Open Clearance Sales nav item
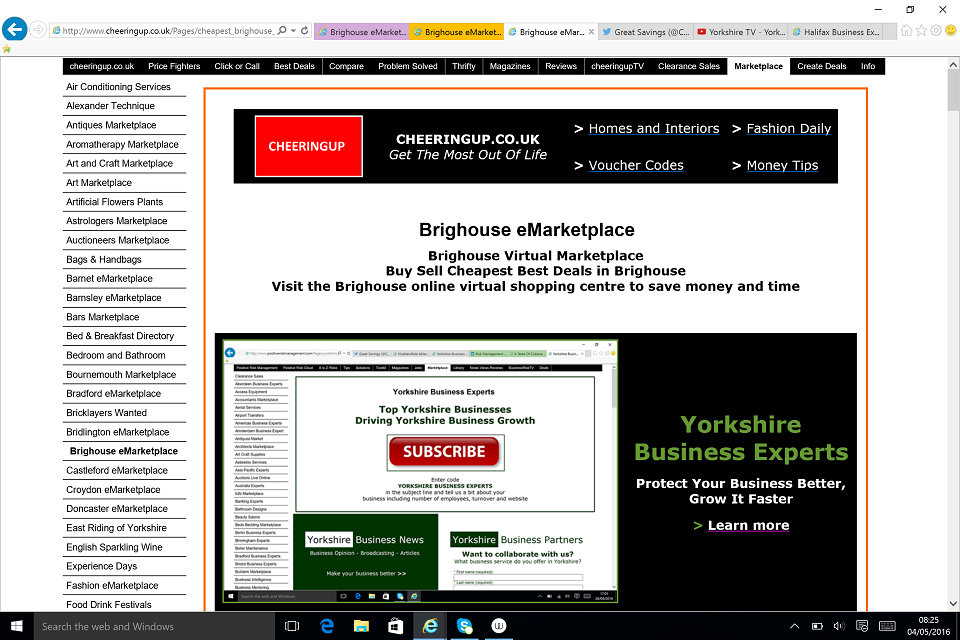The height and width of the screenshot is (640, 960). [x=689, y=66]
